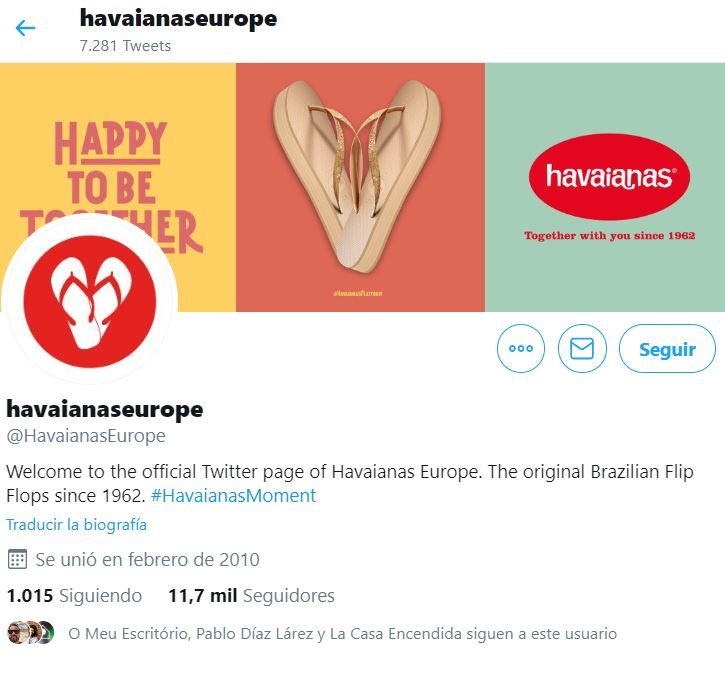Image resolution: width=725 pixels, height=673 pixels.
Task: Go back using the left arrow icon
Action: pyautogui.click(x=25, y=28)
